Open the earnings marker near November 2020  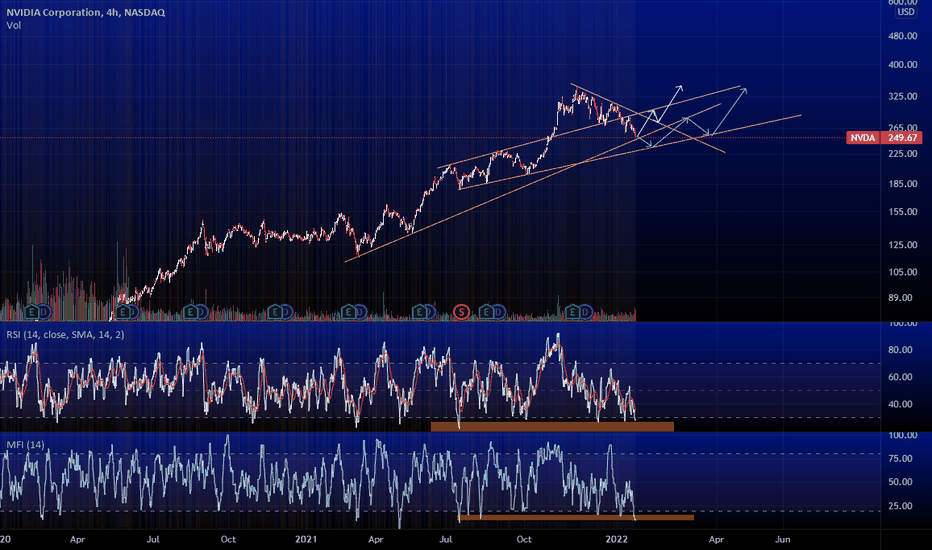coord(275,312)
